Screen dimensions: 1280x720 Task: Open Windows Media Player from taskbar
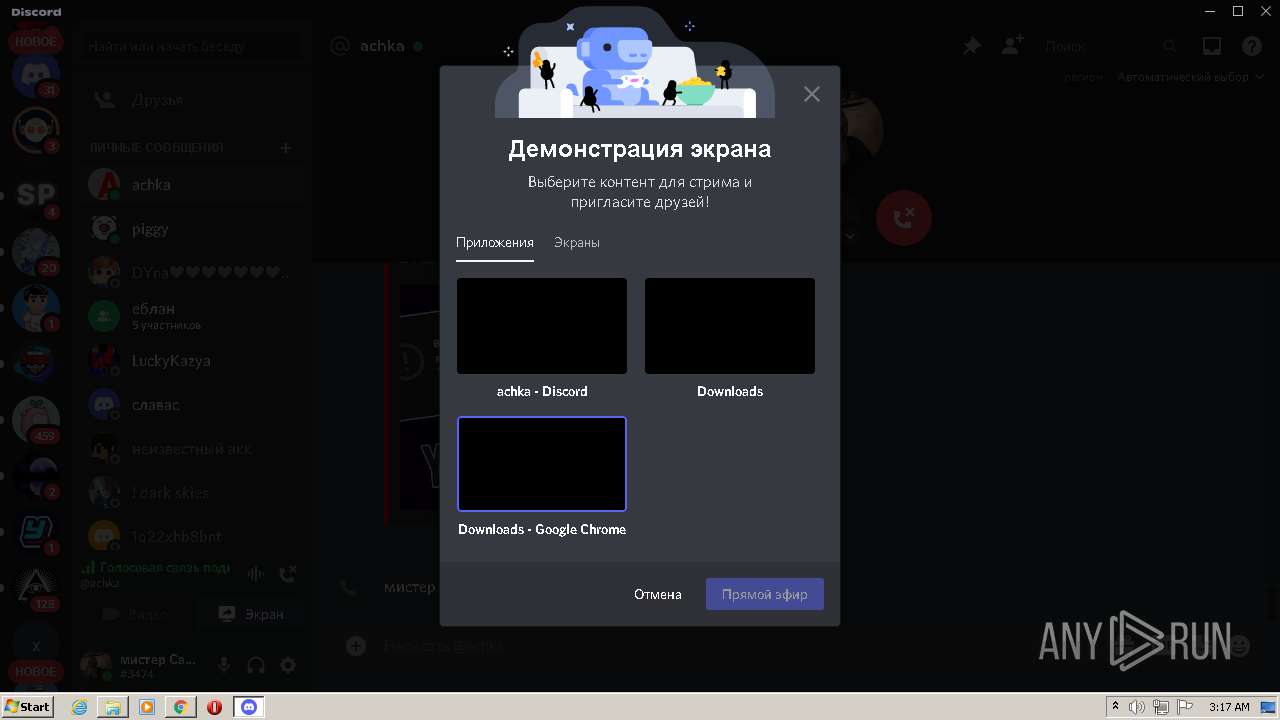tap(147, 707)
